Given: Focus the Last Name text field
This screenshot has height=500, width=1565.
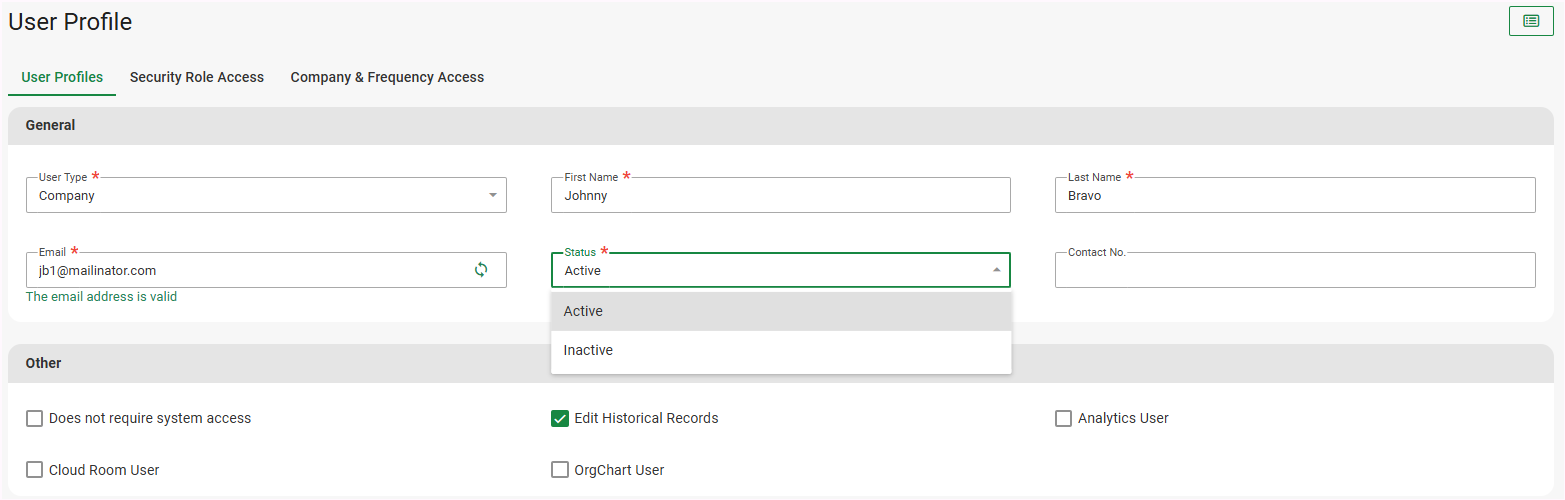Looking at the screenshot, I should (x=1294, y=196).
